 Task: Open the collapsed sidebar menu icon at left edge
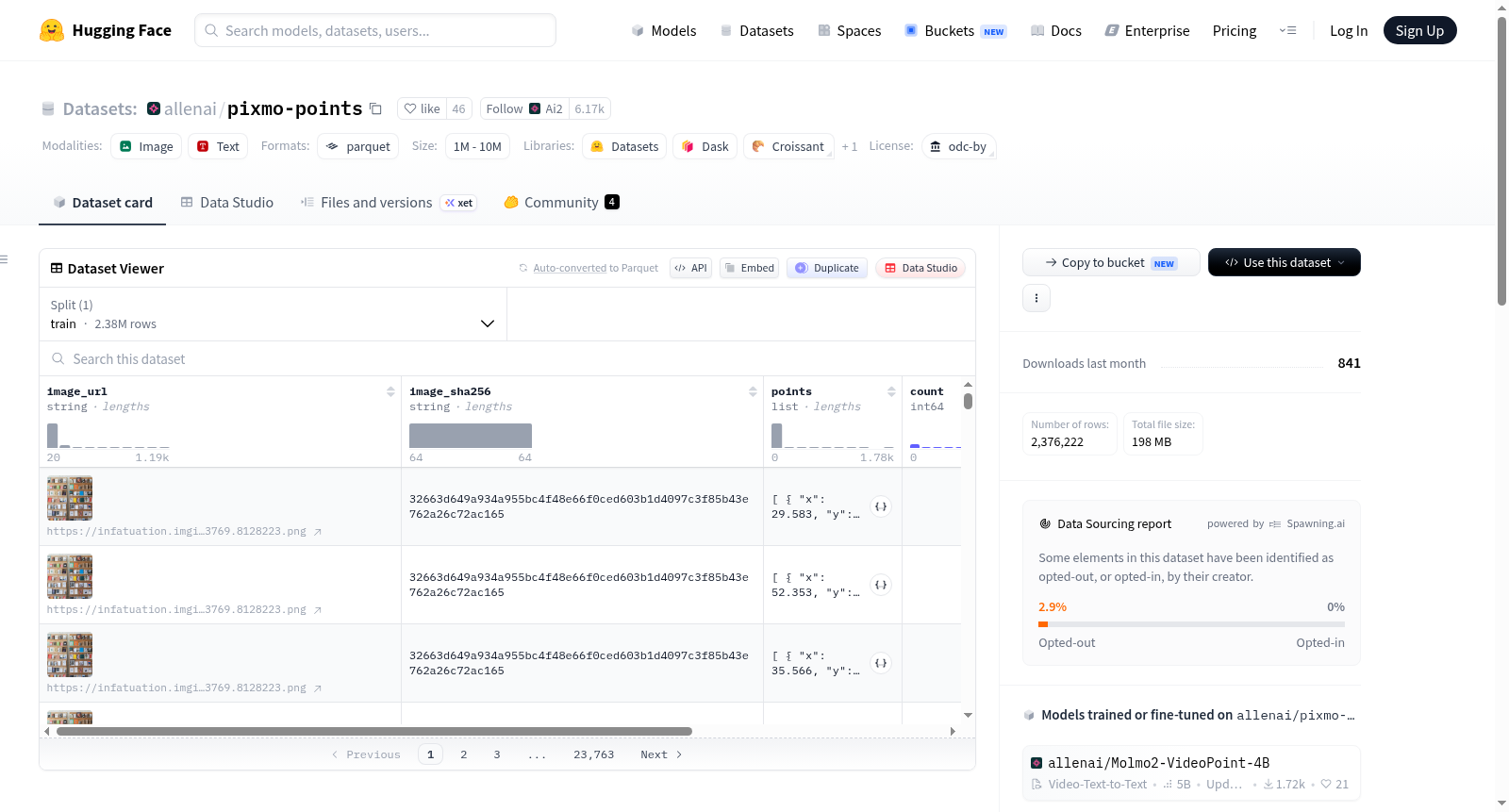(x=4, y=259)
